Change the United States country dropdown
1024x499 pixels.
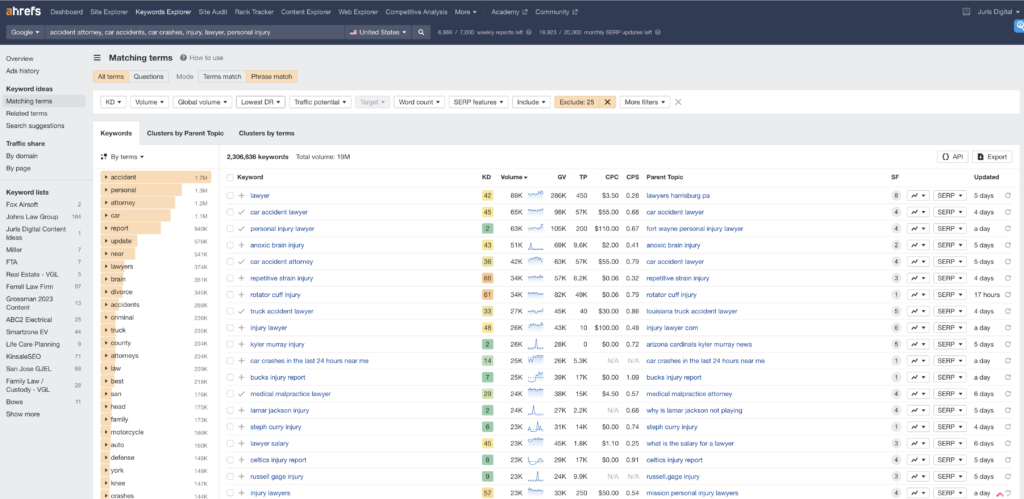(378, 32)
